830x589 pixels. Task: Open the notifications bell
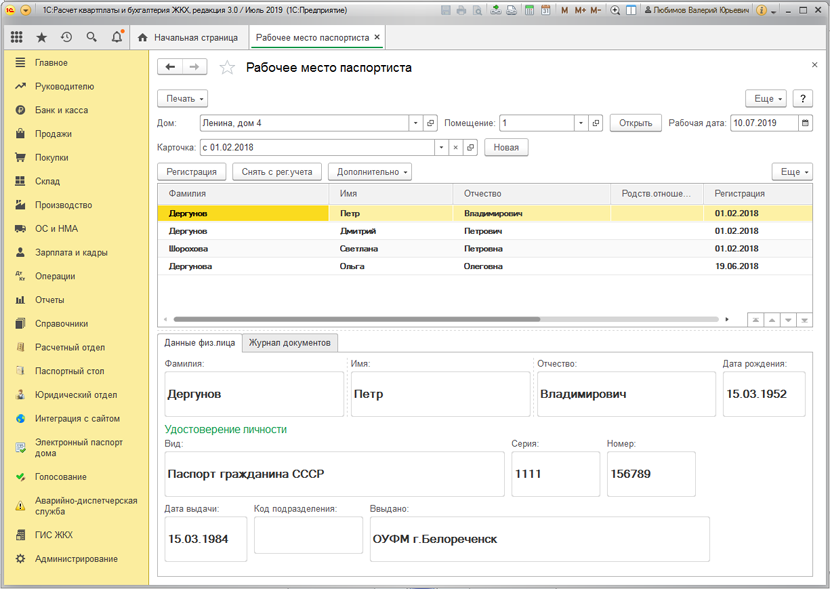[117, 37]
